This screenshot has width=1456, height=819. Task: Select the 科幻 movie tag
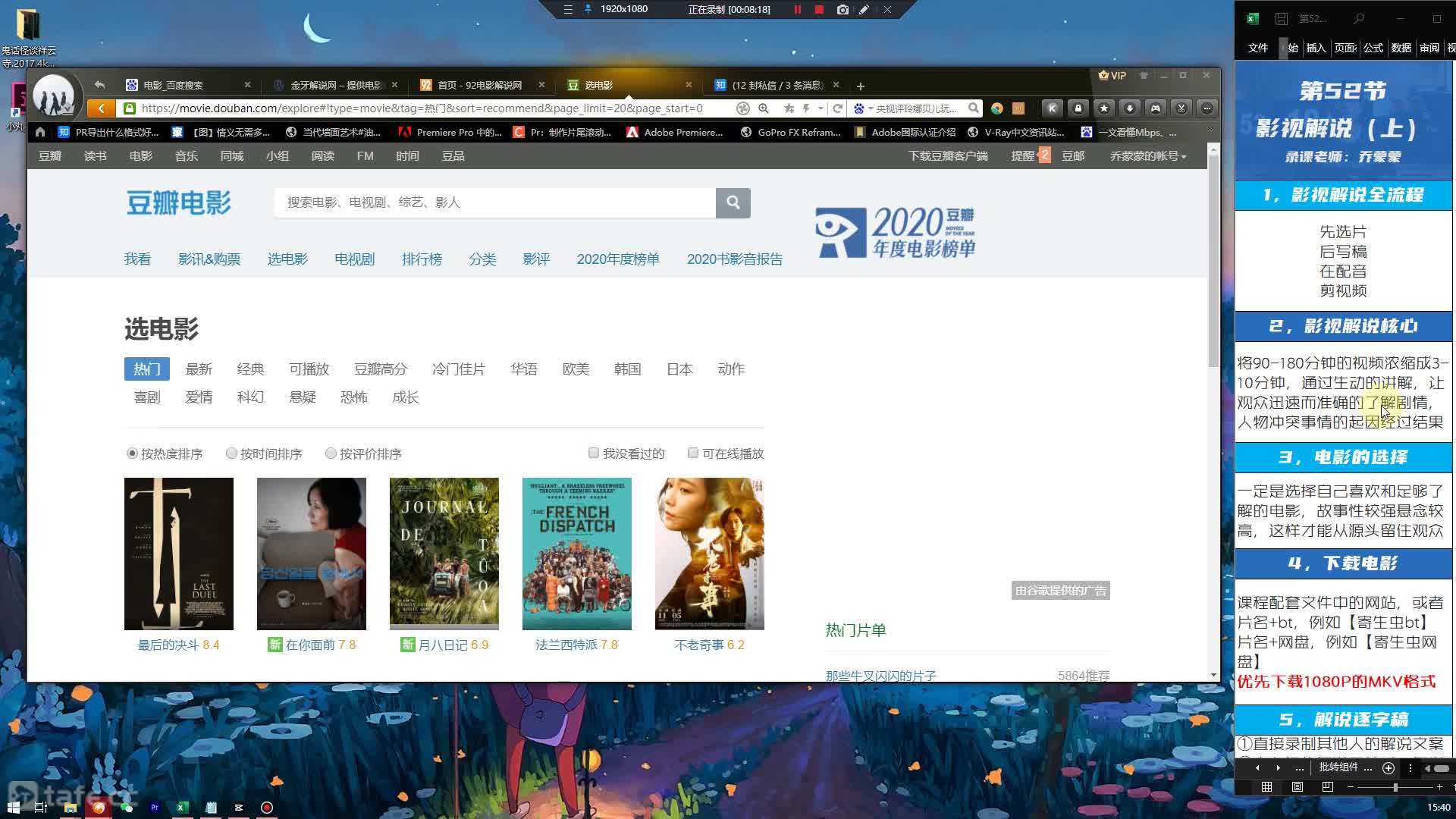(x=250, y=397)
